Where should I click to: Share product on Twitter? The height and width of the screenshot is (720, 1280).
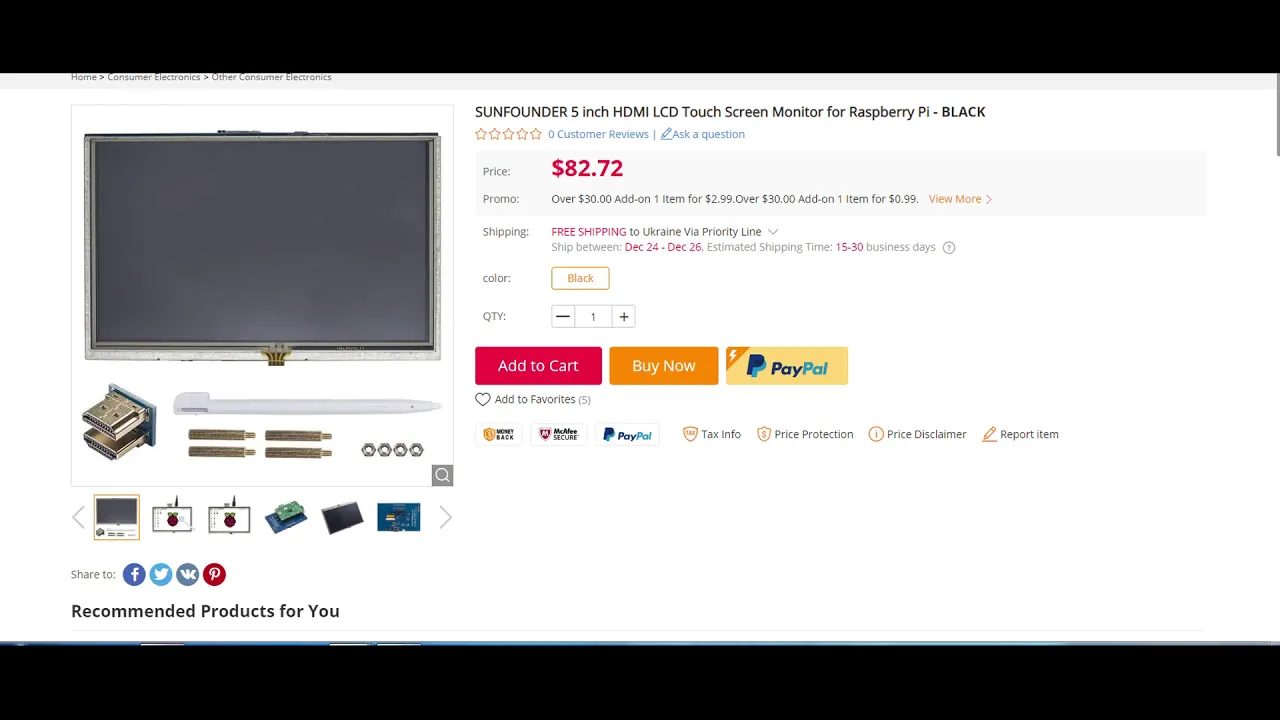161,574
